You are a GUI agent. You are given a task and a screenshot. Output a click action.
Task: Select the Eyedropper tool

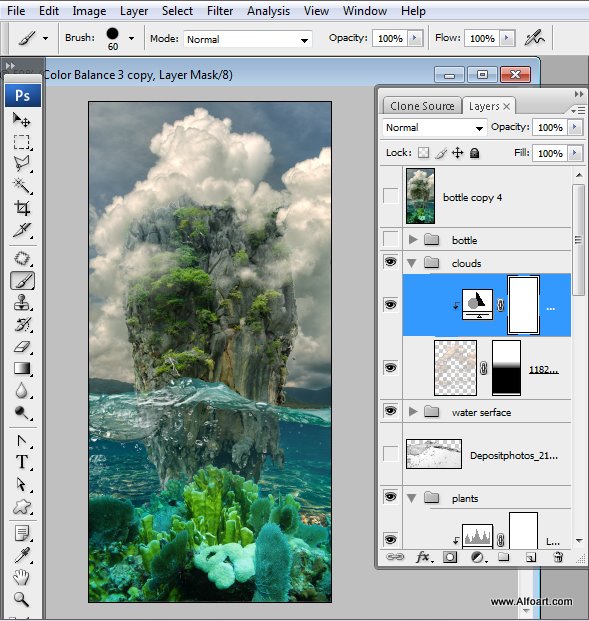pyautogui.click(x=22, y=555)
